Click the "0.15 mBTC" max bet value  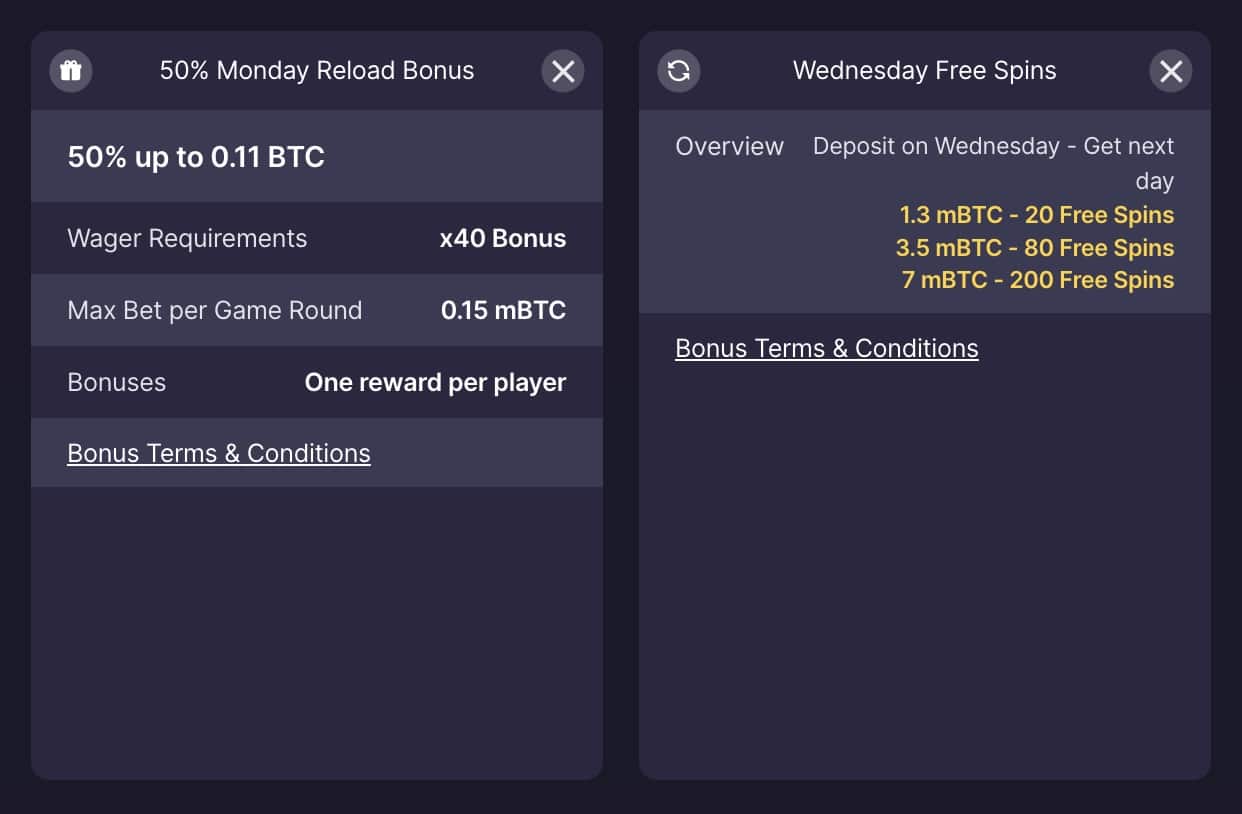[x=503, y=310]
